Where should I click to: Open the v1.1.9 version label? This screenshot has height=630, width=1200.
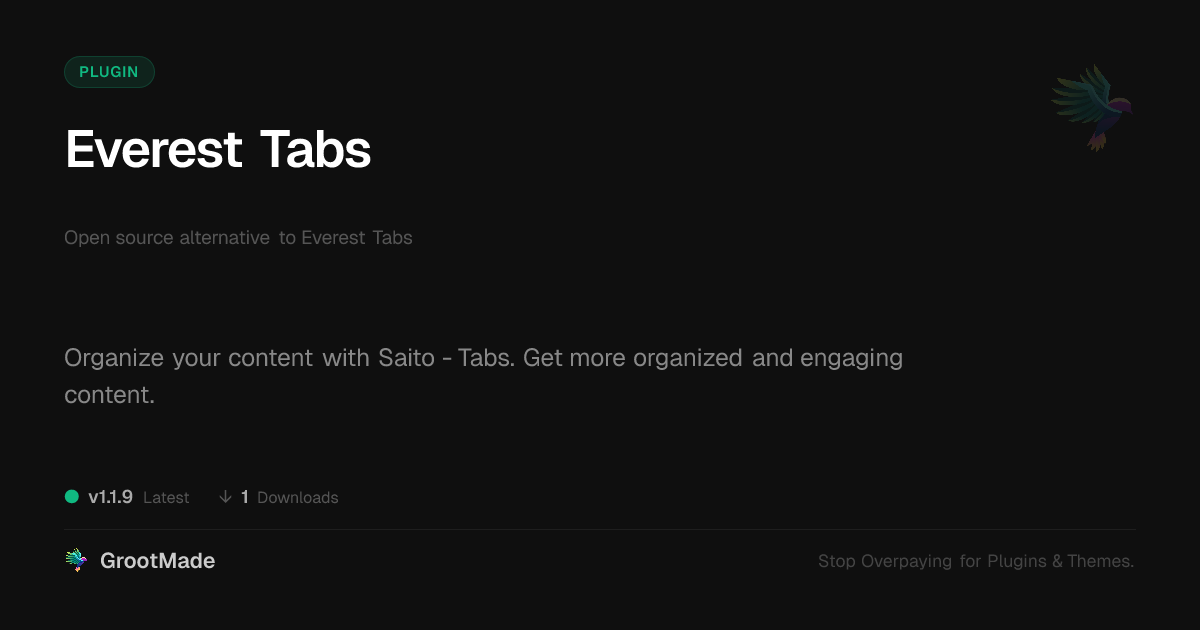click(110, 497)
